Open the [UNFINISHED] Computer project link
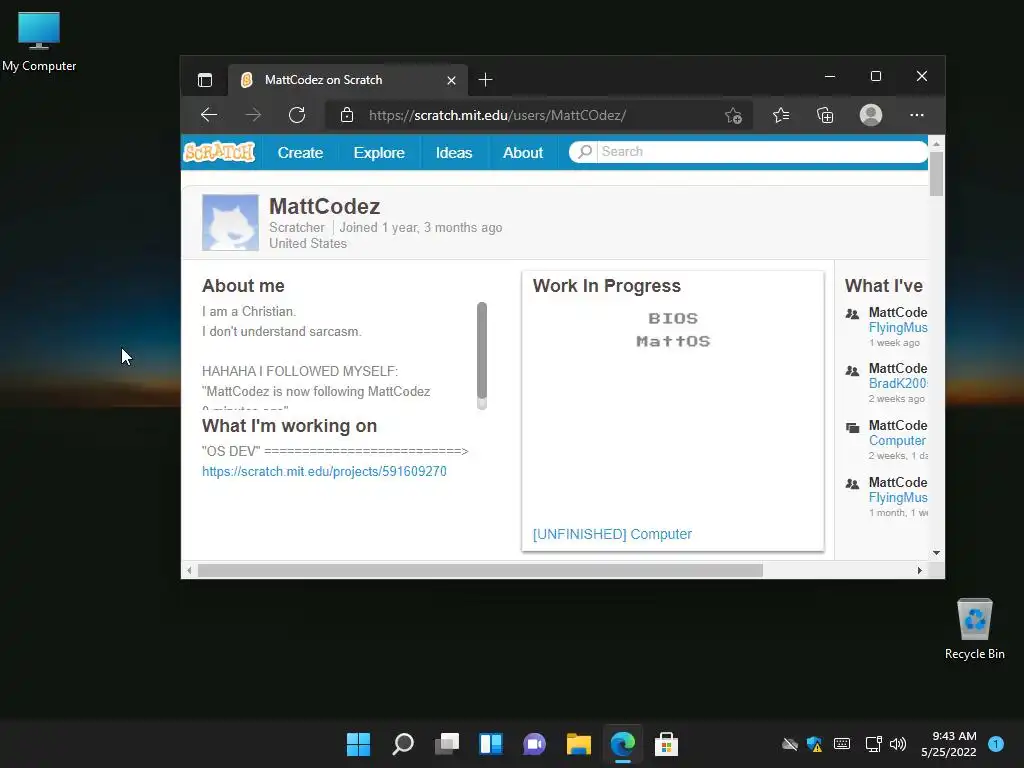Viewport: 1024px width, 768px height. (x=612, y=534)
